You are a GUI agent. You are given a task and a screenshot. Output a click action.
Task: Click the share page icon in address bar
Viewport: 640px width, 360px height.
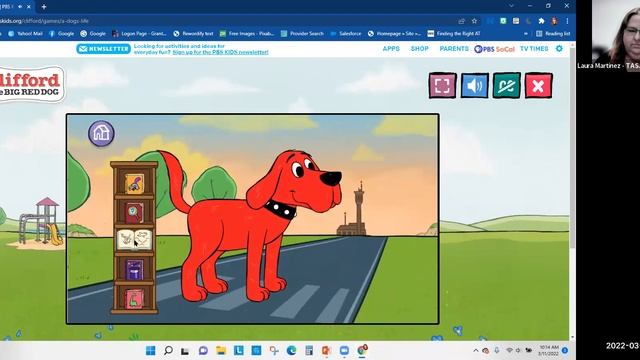[462, 21]
